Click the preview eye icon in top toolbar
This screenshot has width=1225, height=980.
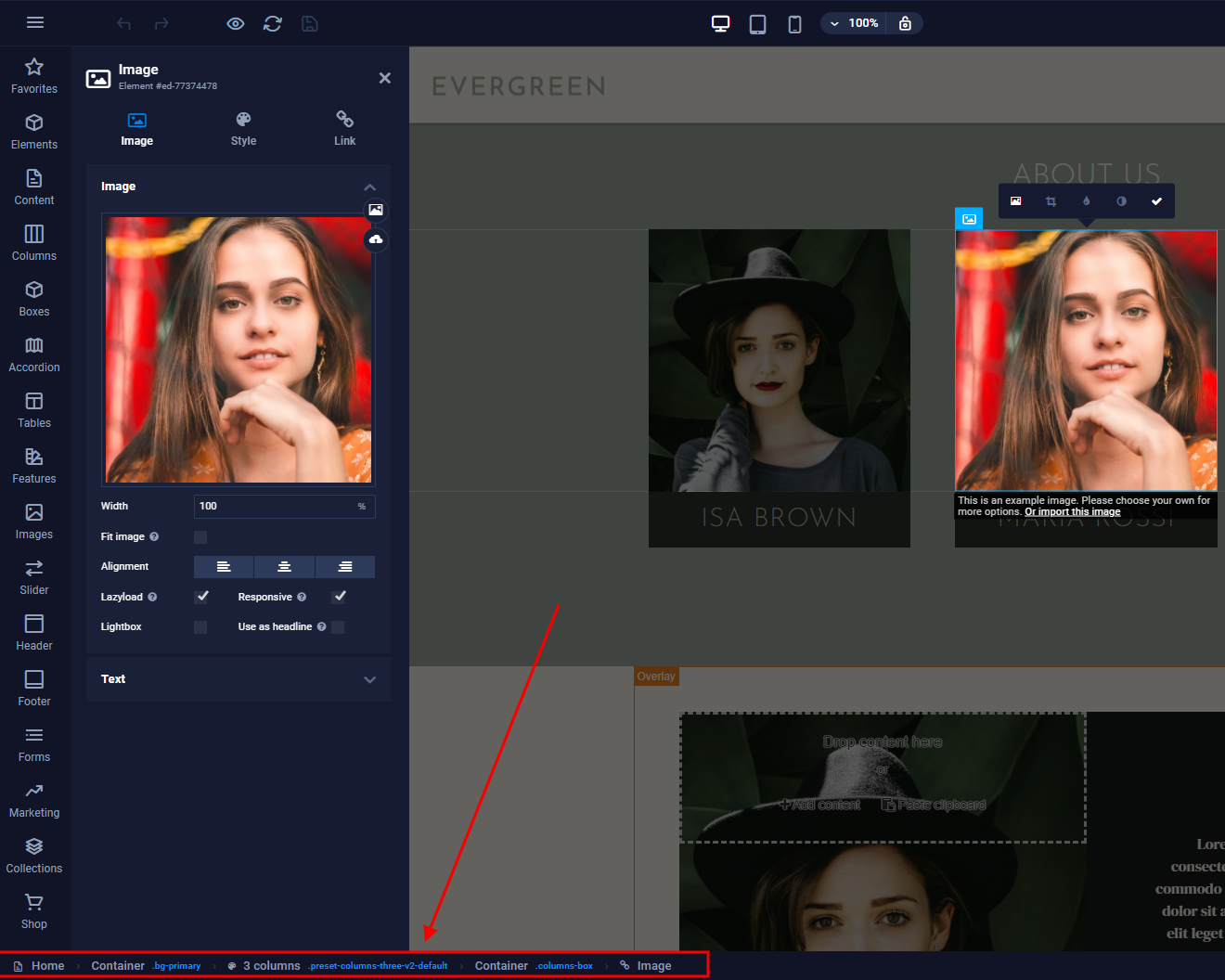236,23
